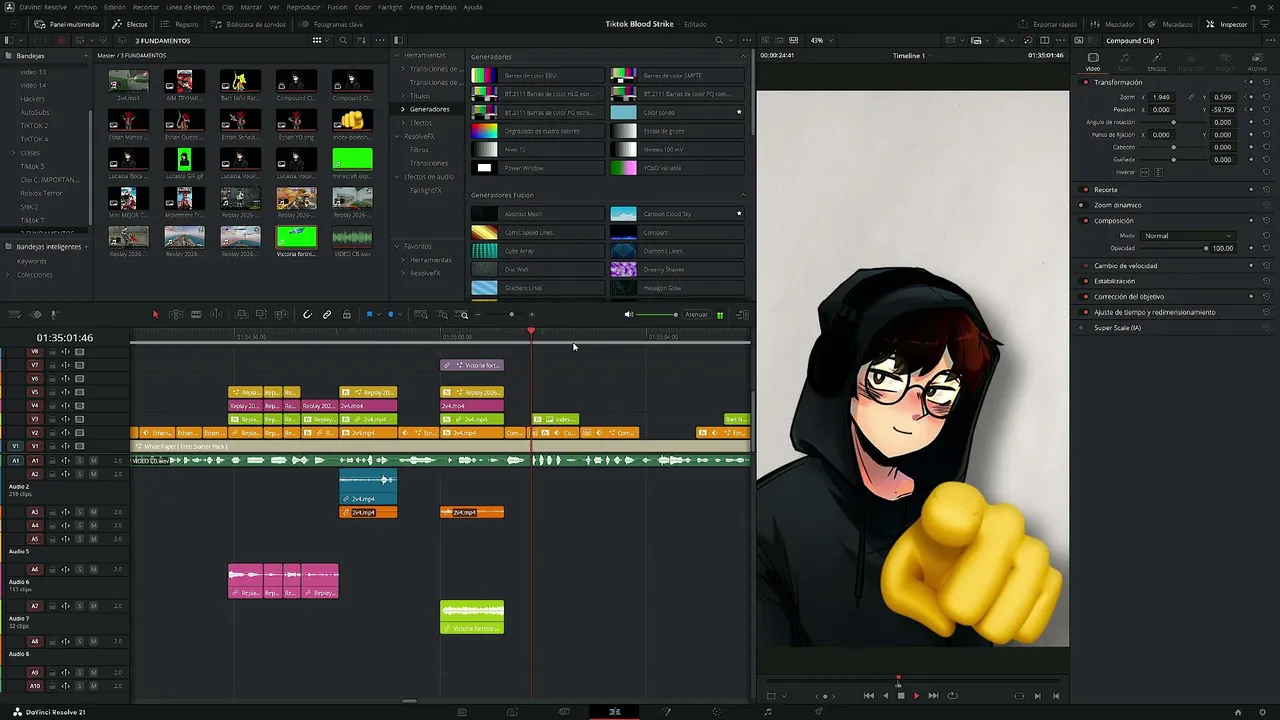Viewport: 1280px width, 720px height.
Task: Open the audio meters icon
Action: coord(720,315)
